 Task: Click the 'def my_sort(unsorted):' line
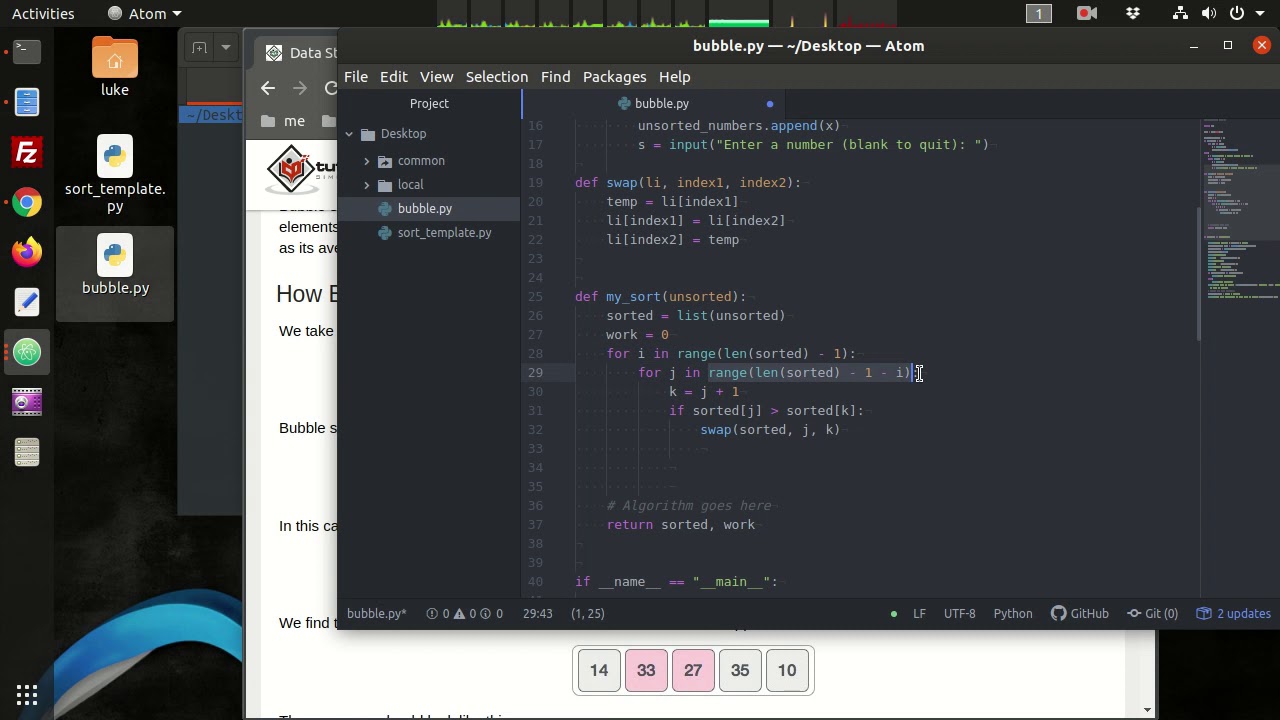660,297
